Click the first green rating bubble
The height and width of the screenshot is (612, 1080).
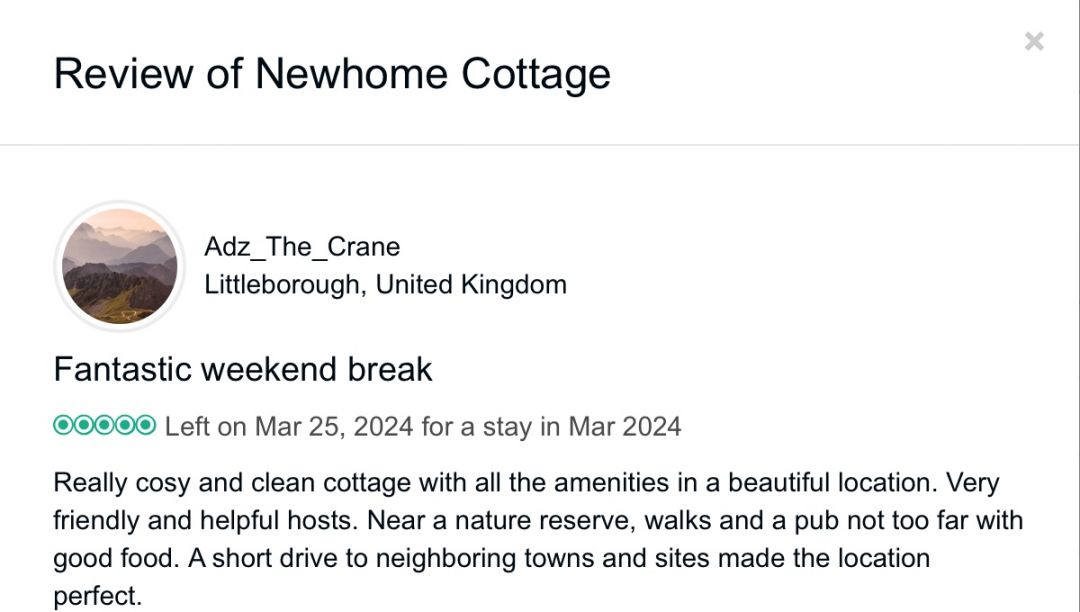63,426
